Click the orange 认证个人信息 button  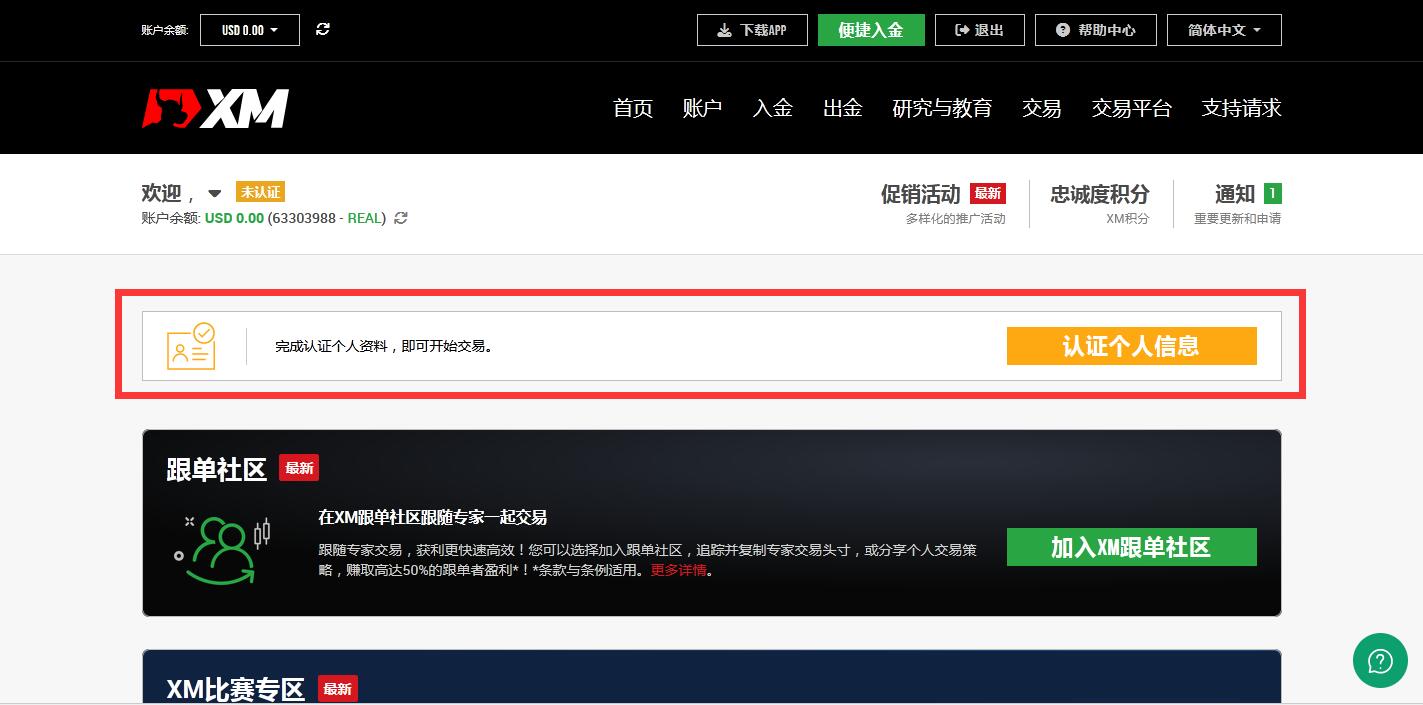click(x=1131, y=346)
